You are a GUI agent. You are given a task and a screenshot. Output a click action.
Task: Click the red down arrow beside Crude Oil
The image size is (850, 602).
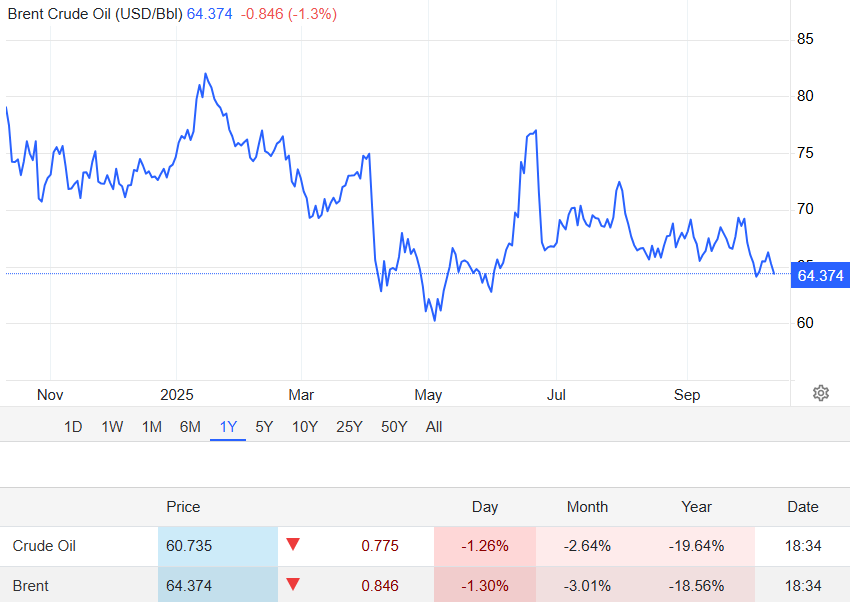coord(293,545)
